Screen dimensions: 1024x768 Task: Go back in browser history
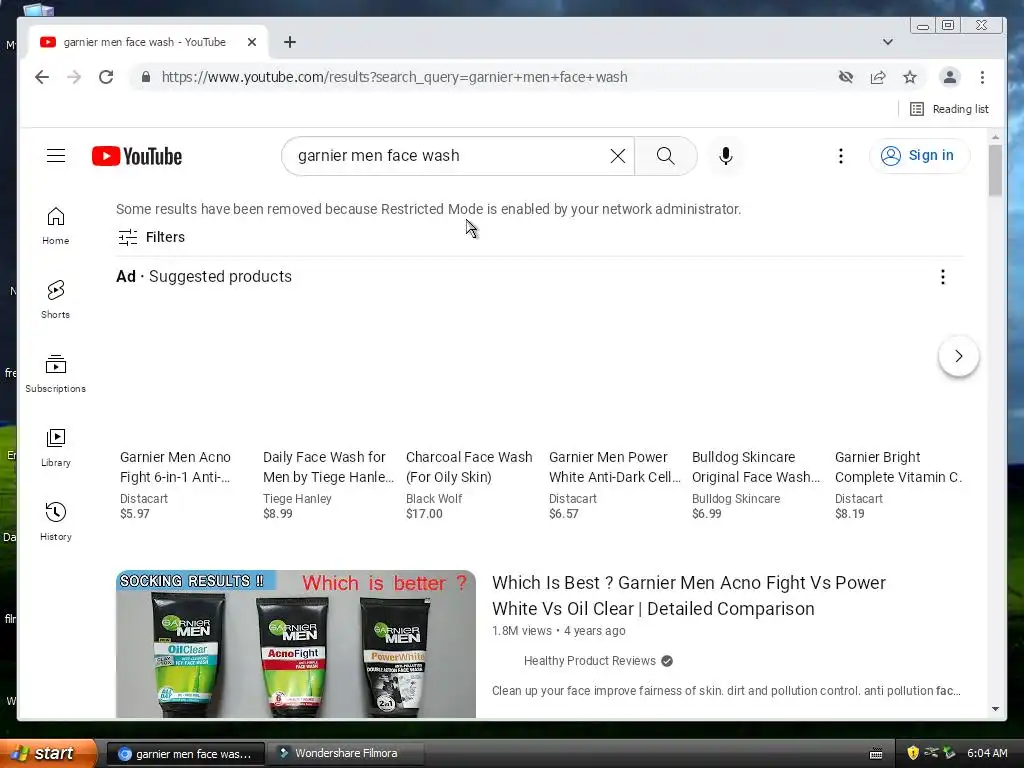[x=42, y=77]
